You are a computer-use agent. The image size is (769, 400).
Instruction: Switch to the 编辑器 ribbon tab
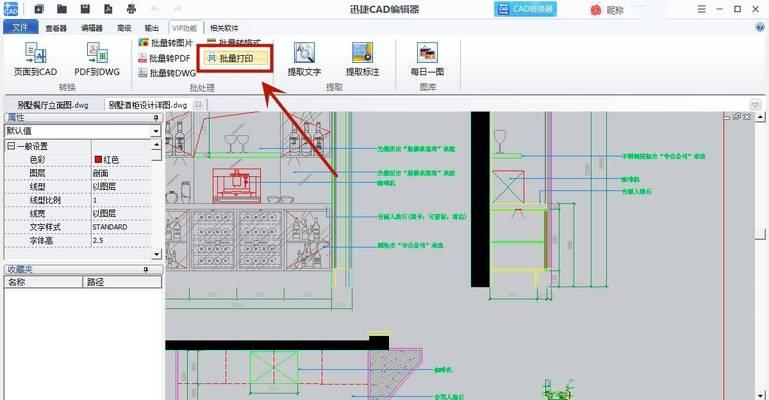click(x=92, y=28)
